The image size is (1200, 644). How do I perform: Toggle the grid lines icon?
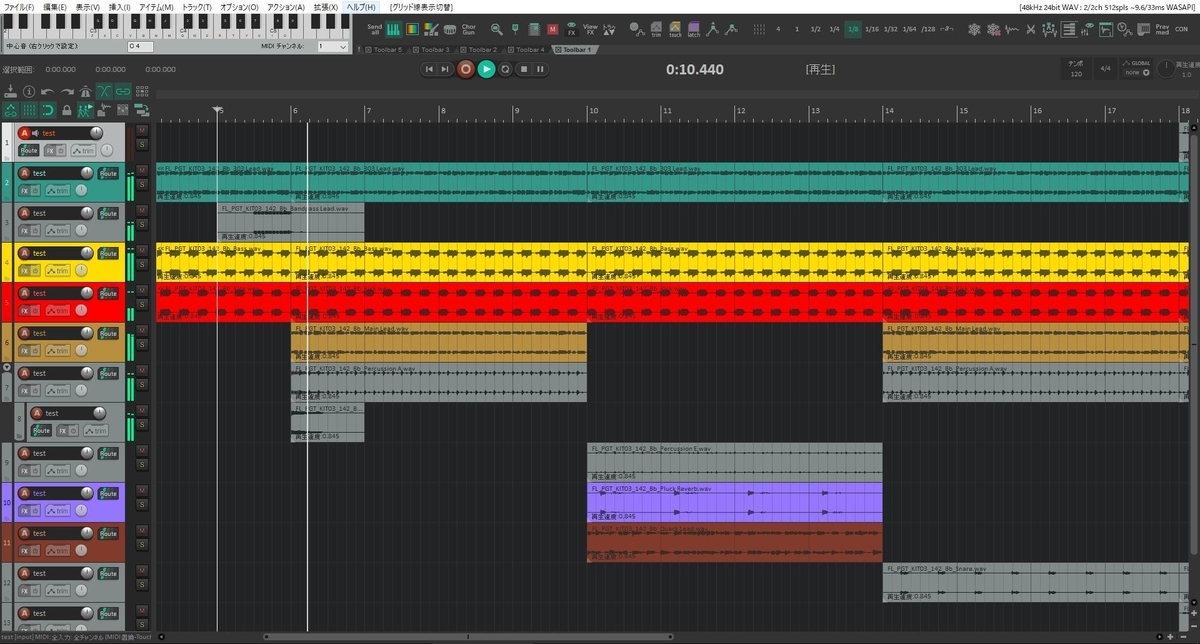[x=29, y=110]
